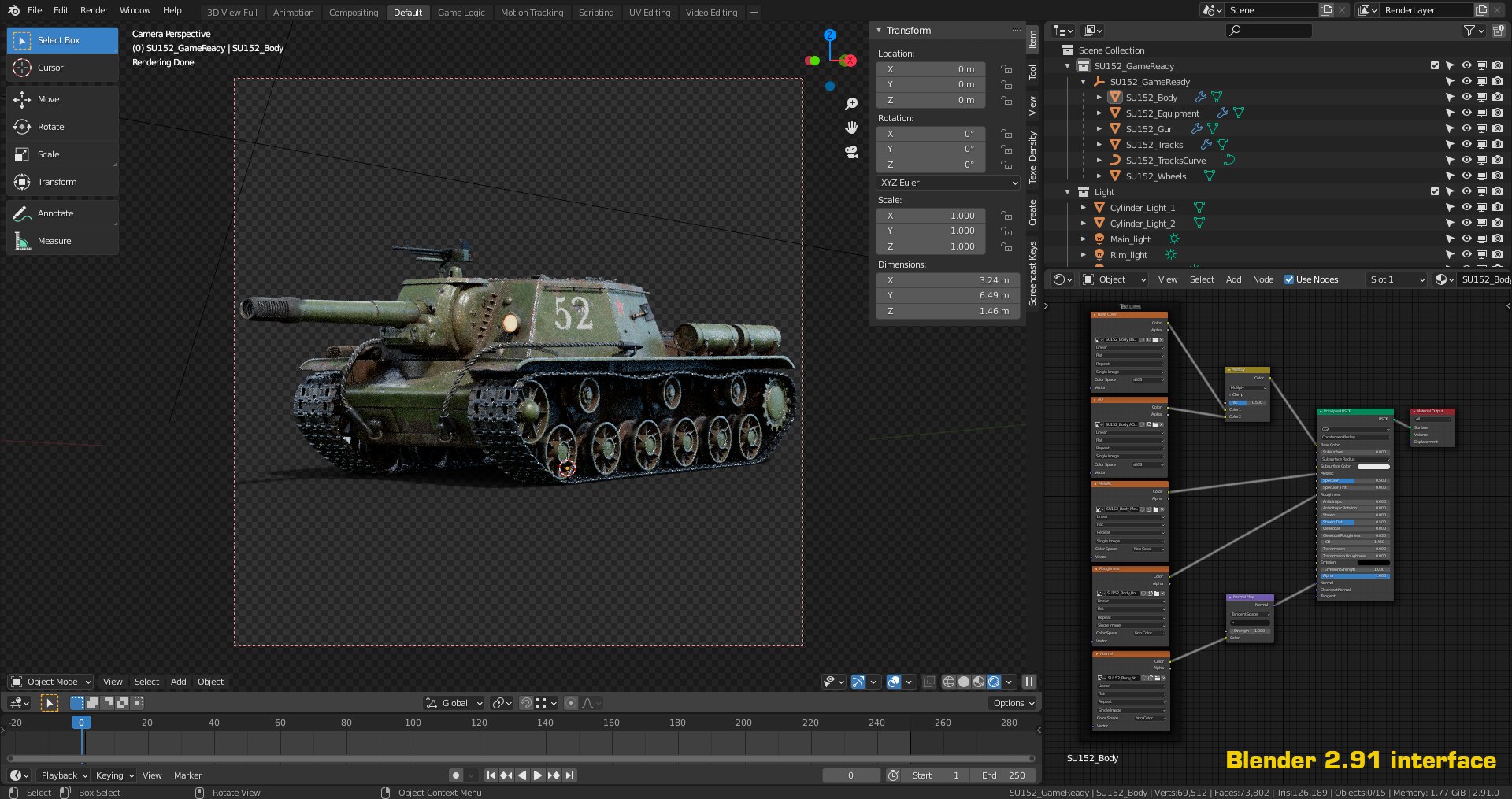Select the Measure tool
Screen dimensions: 1512x799
pyautogui.click(x=62, y=241)
